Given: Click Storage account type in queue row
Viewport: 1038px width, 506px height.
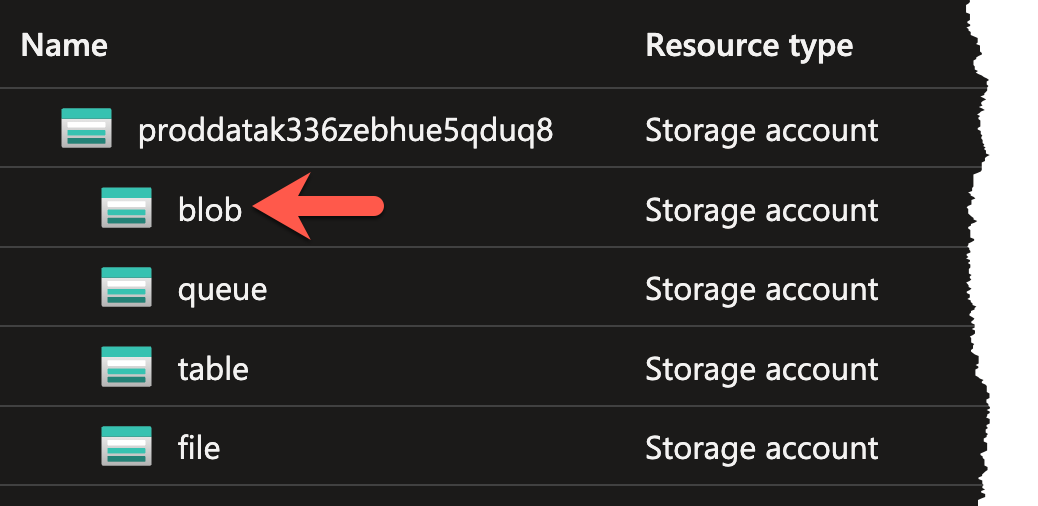Looking at the screenshot, I should tap(761, 290).
